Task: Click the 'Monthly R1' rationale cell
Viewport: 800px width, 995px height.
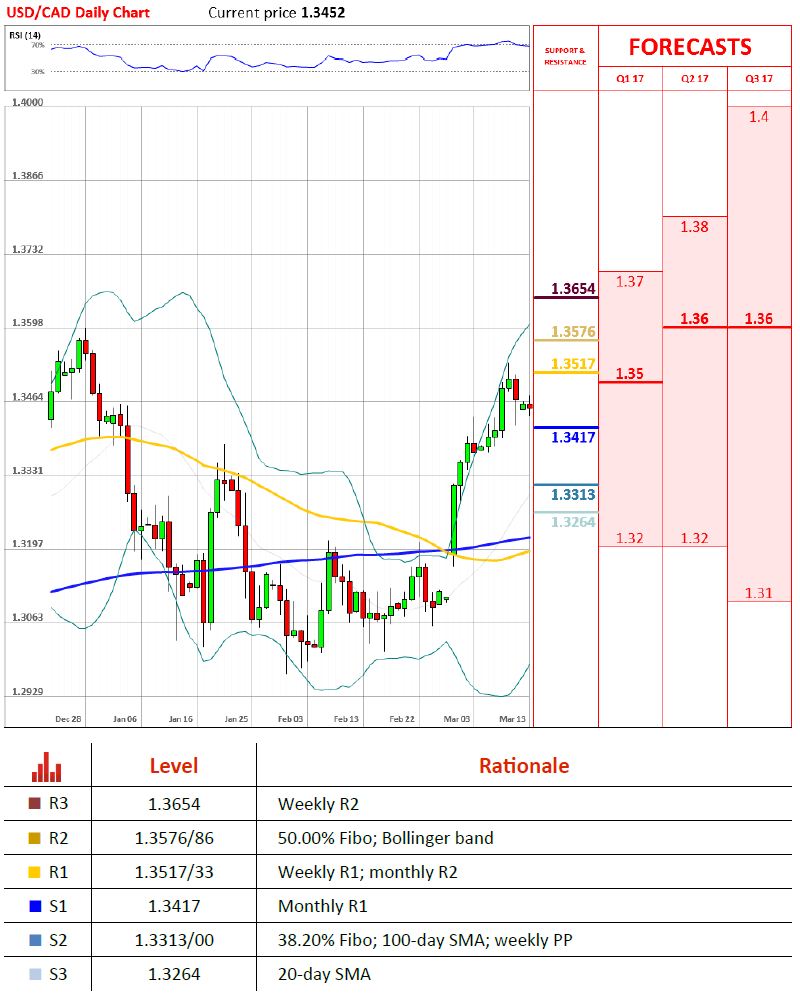Action: pyautogui.click(x=323, y=906)
